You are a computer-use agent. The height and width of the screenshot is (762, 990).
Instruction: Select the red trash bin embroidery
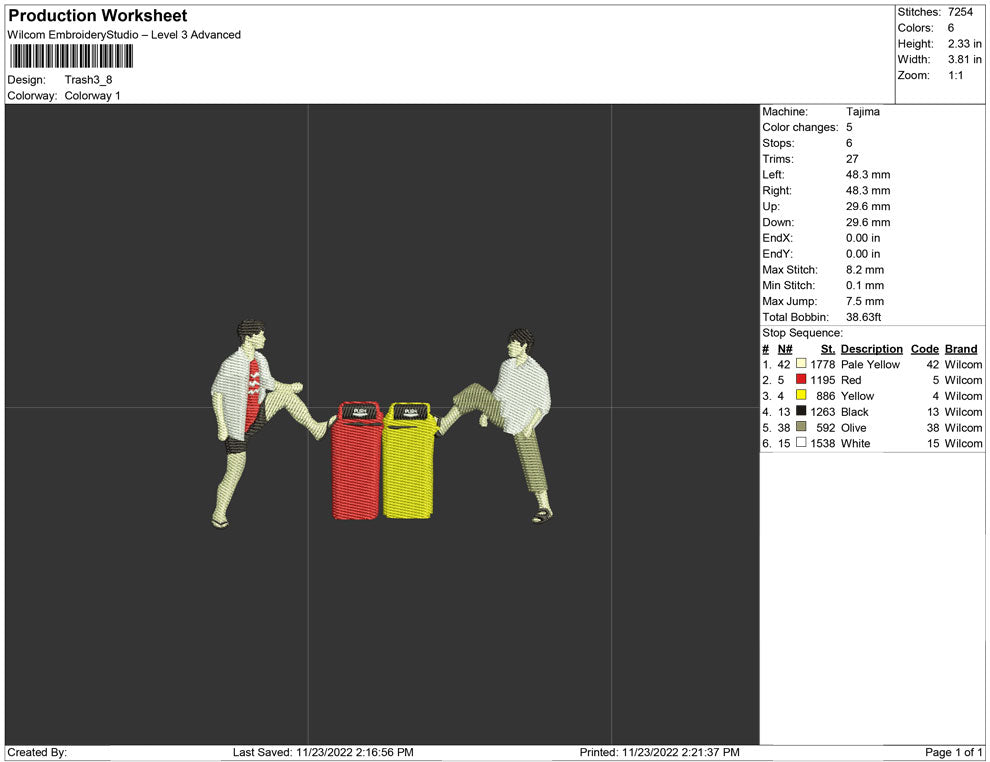tap(357, 461)
